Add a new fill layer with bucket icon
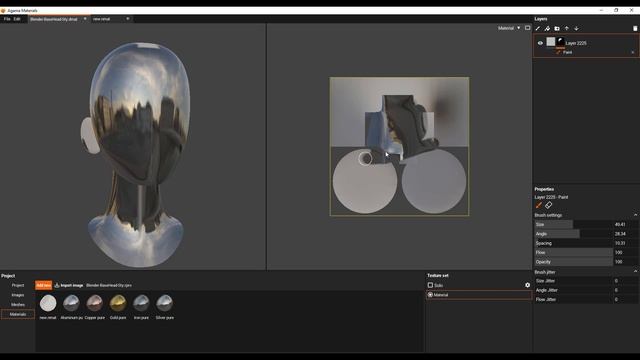Image resolution: width=640 pixels, height=360 pixels. tap(547, 29)
